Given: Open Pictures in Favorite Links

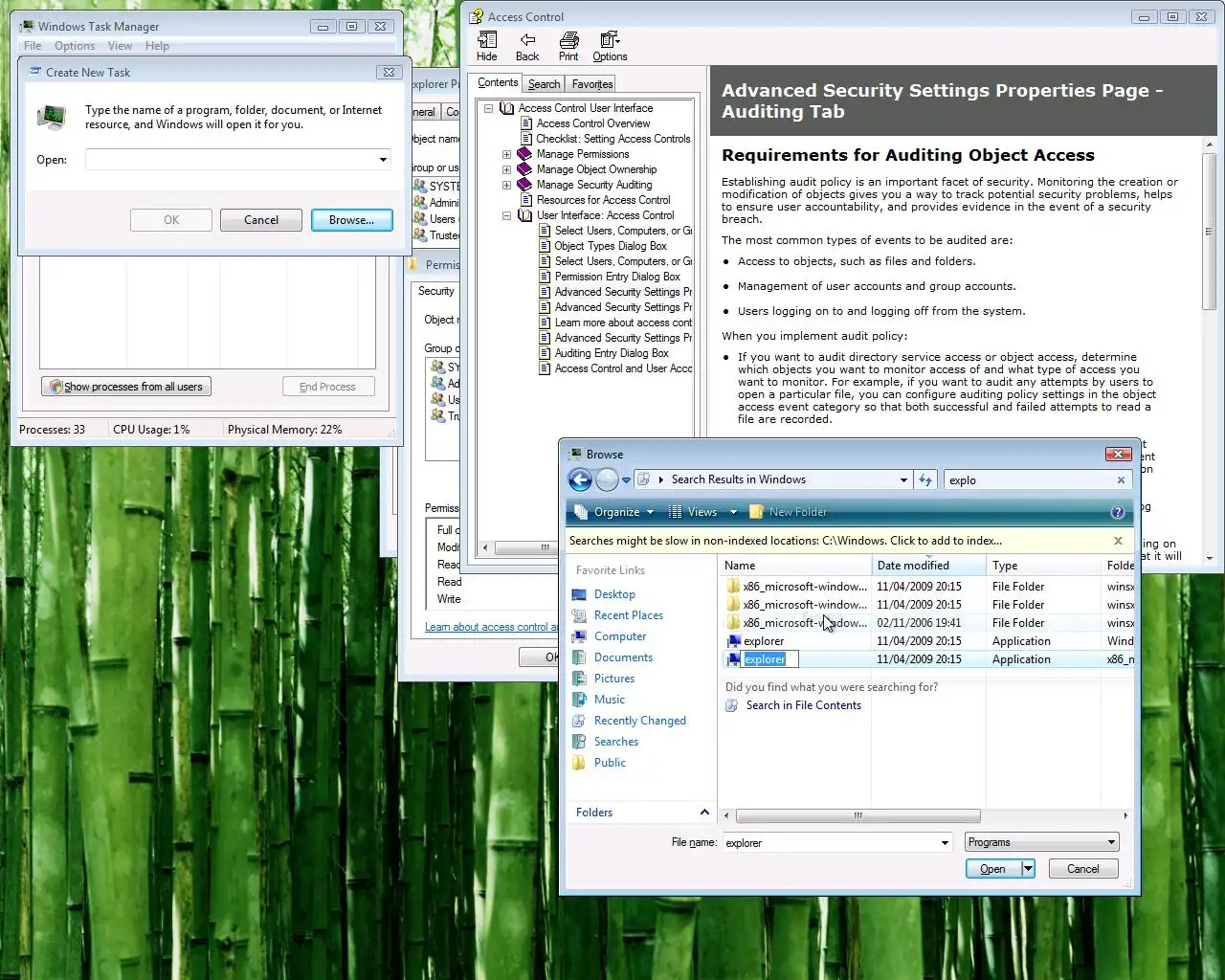Looking at the screenshot, I should click(x=614, y=679).
